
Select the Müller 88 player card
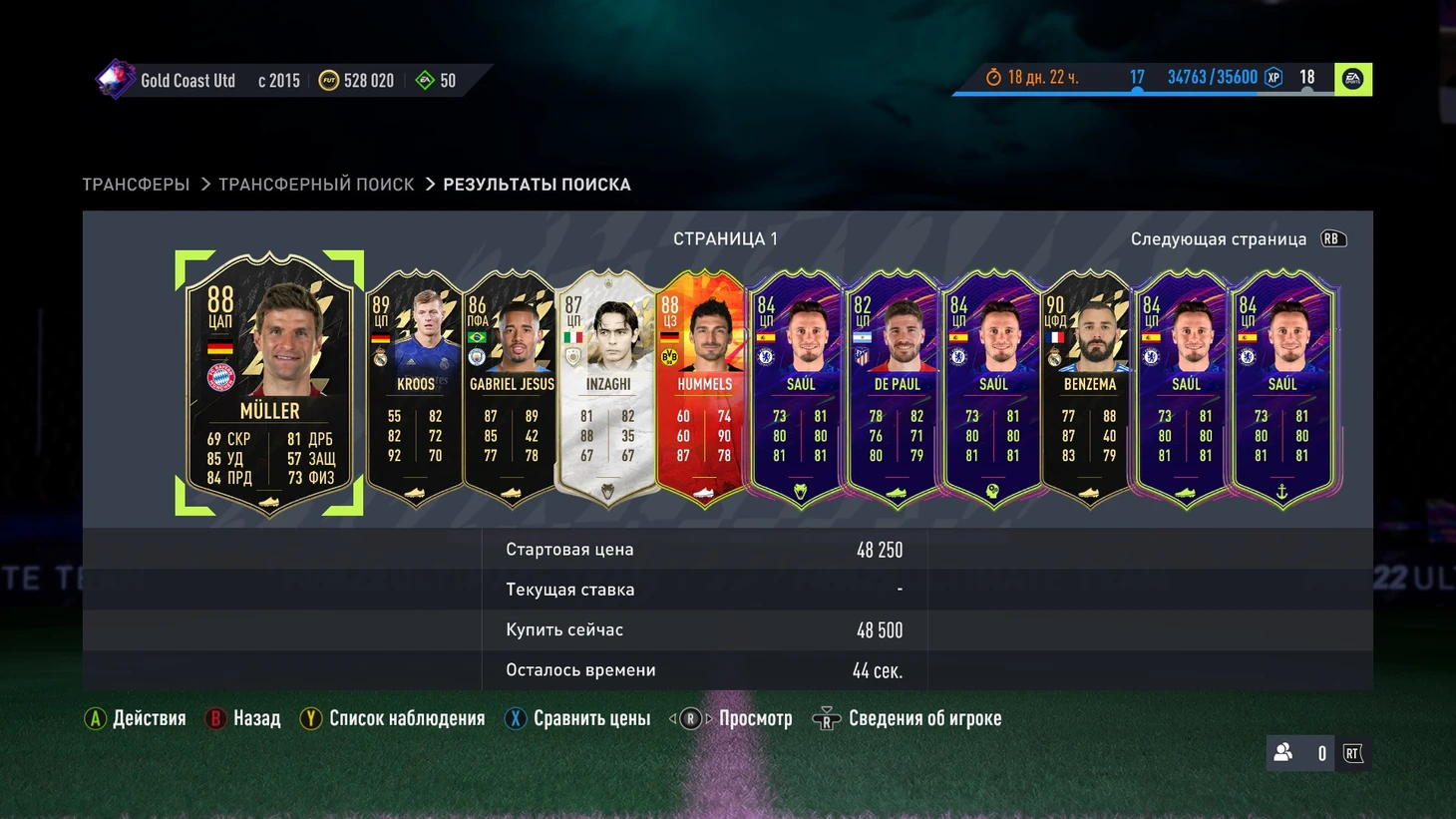point(269,384)
